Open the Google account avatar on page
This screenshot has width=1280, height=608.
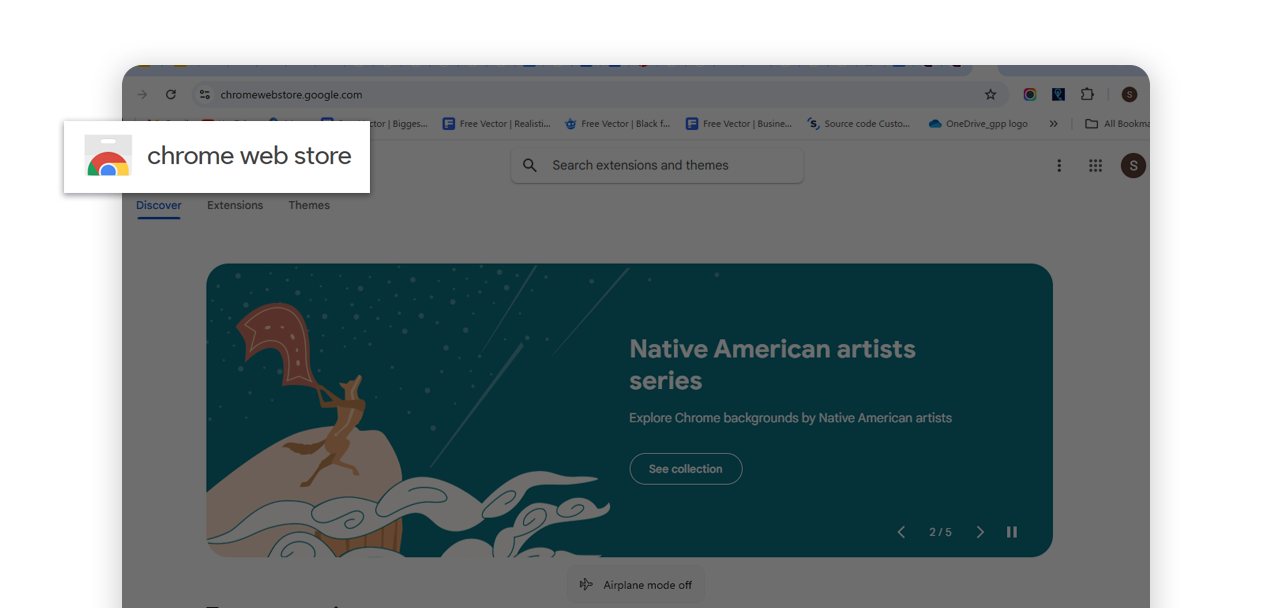coord(1133,166)
